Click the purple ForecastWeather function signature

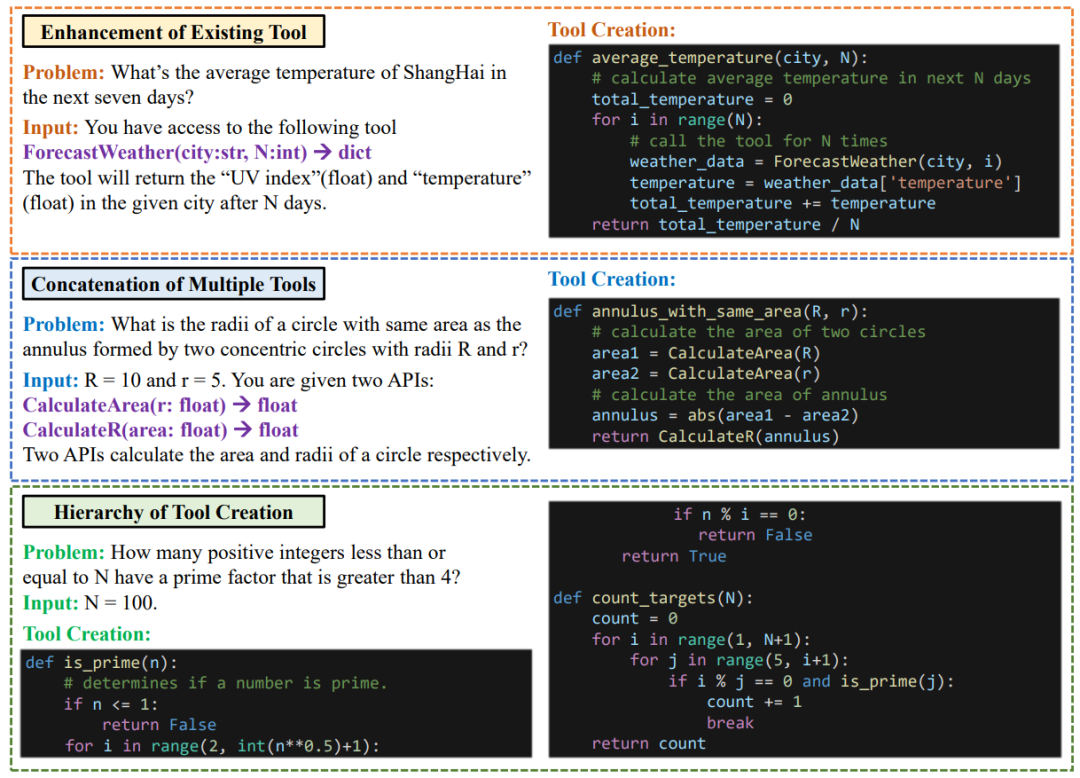pos(197,152)
